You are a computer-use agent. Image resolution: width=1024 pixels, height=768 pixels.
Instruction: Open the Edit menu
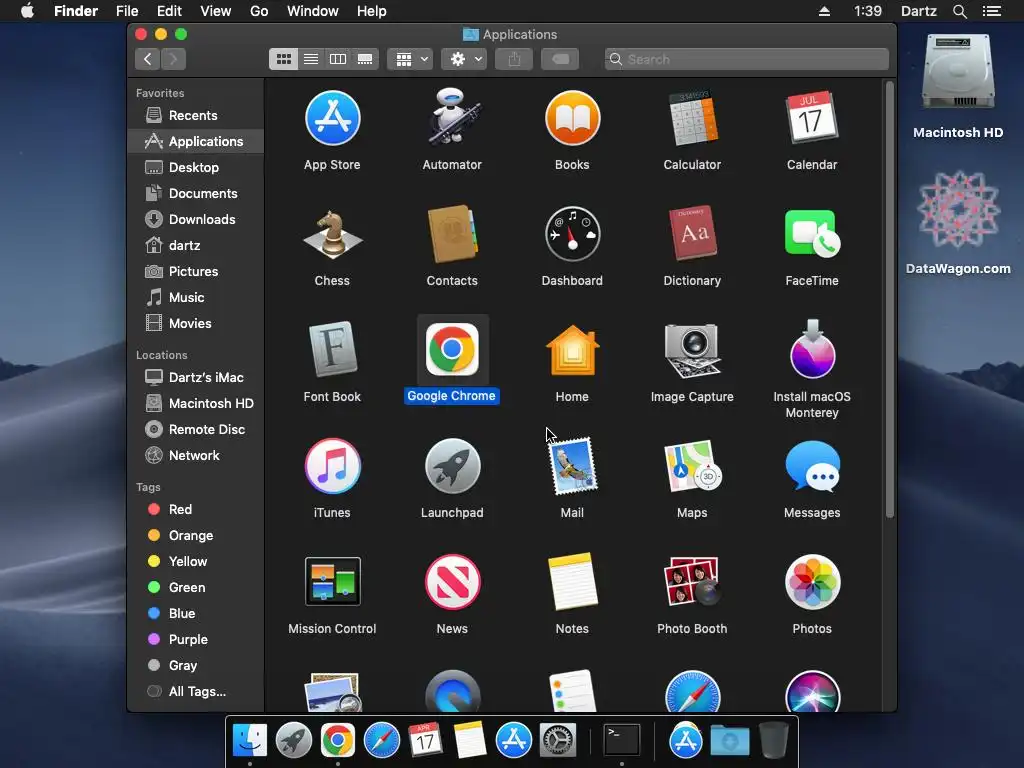(x=169, y=11)
